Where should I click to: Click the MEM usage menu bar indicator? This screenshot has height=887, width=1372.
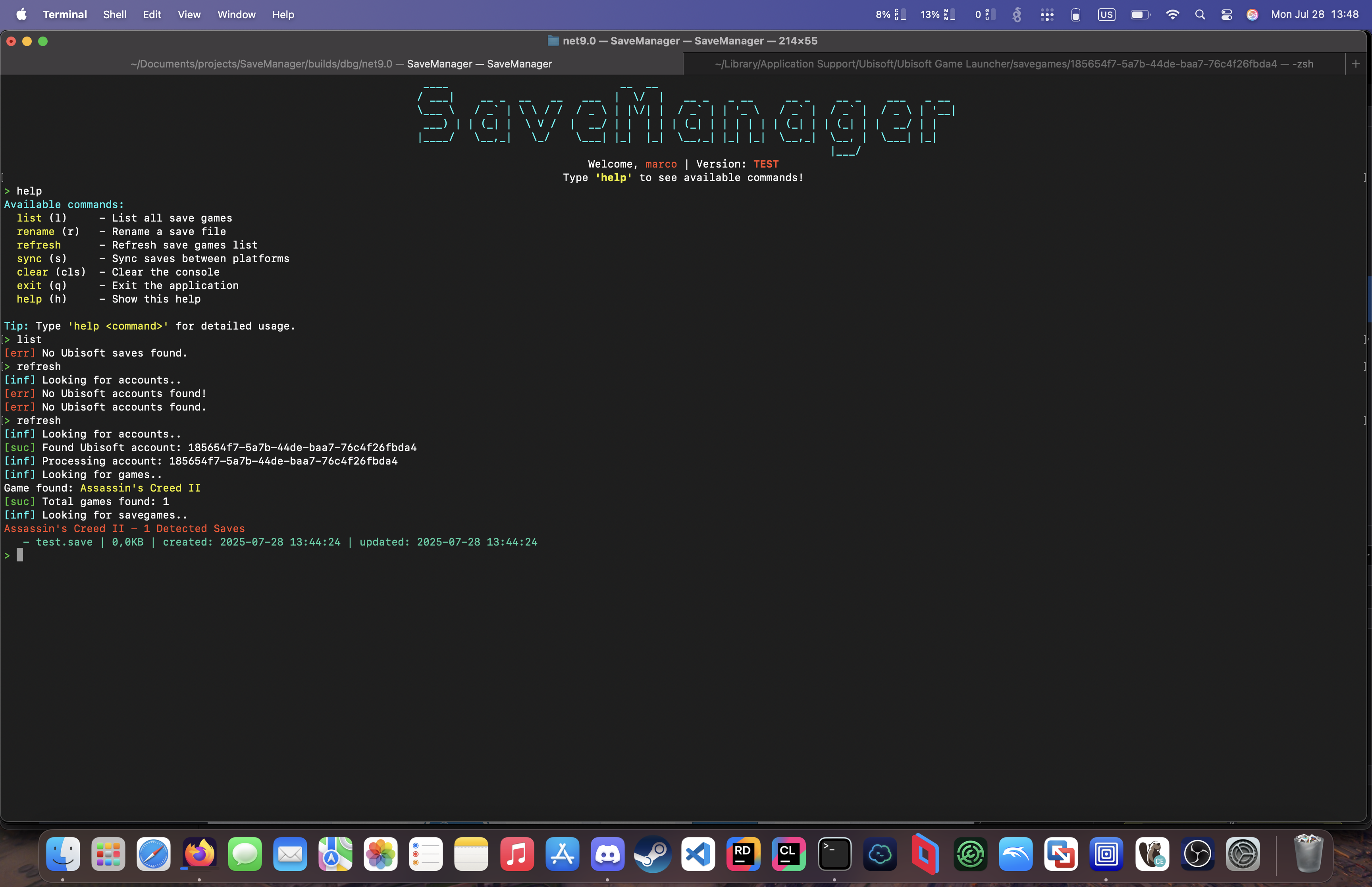938,14
